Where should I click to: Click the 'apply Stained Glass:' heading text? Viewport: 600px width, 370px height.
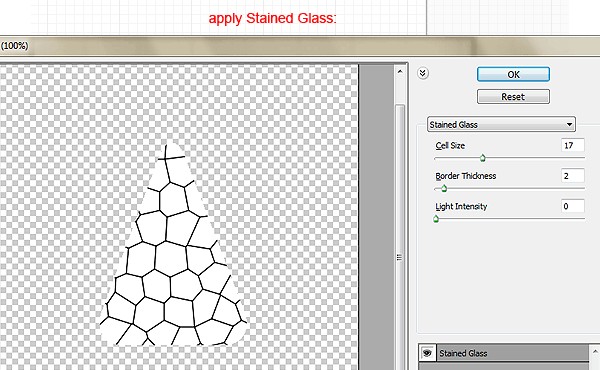tap(272, 18)
